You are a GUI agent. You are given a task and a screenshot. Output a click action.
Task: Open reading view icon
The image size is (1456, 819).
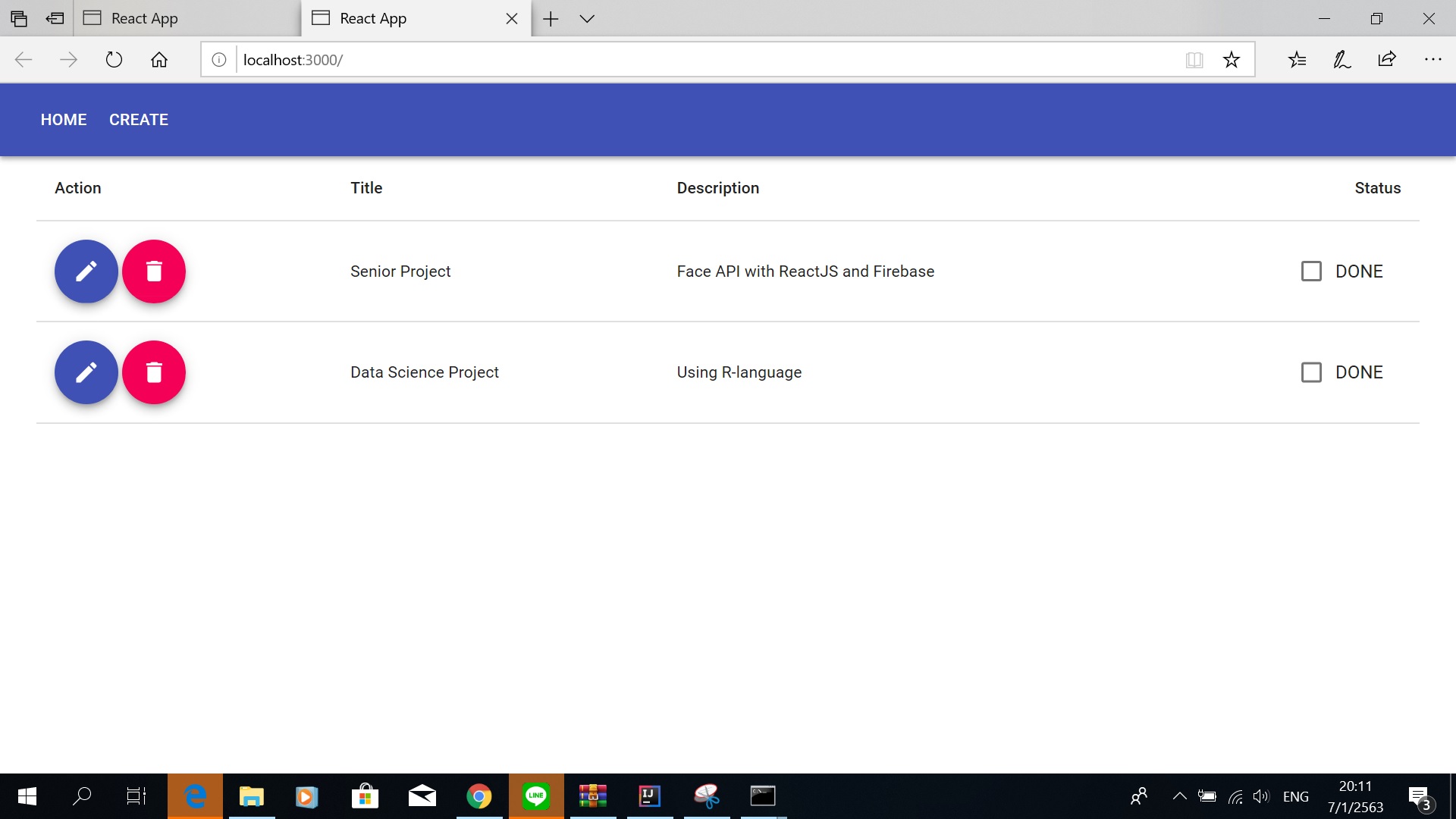1194,59
